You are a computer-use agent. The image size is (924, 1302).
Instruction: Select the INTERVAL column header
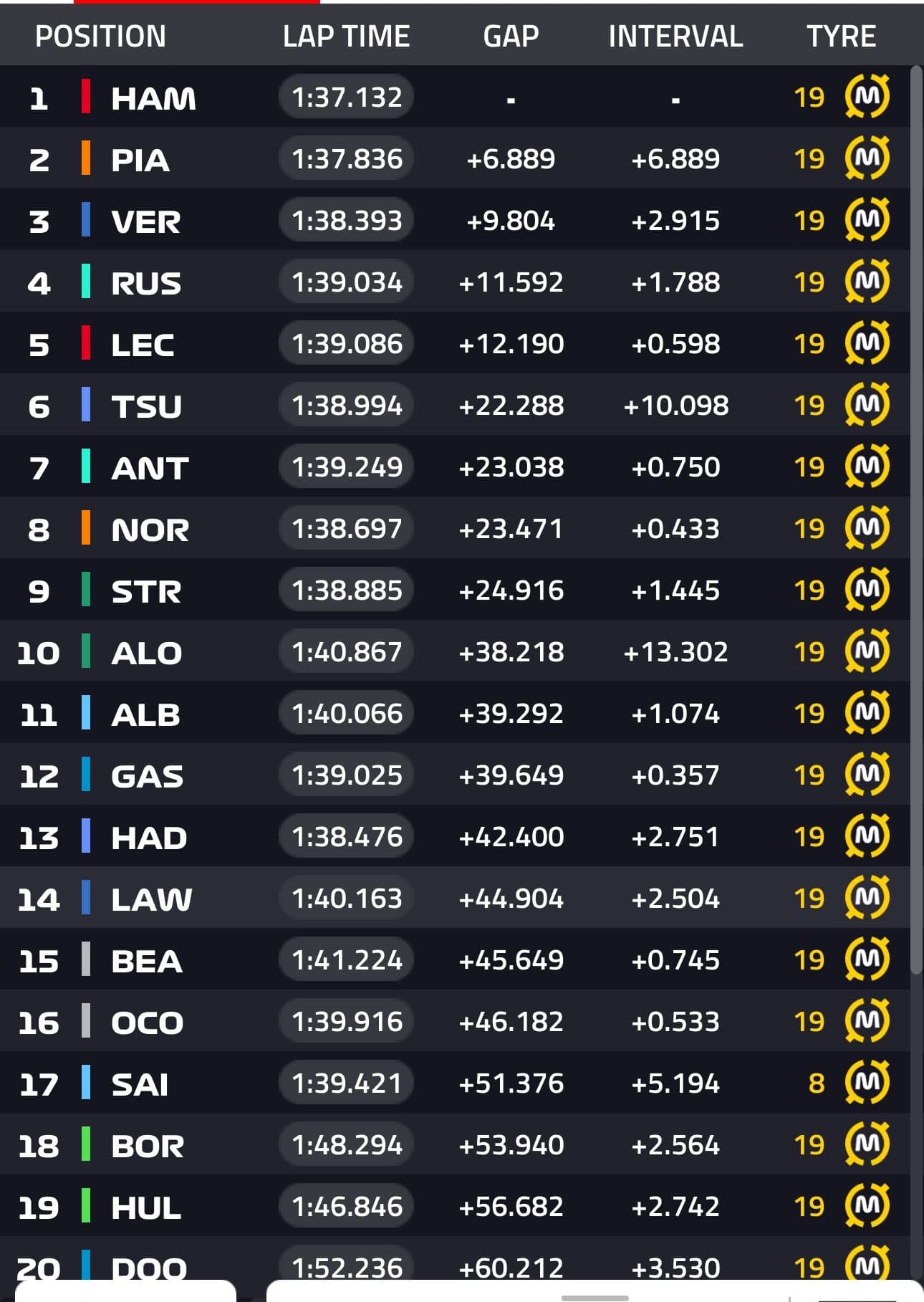(x=675, y=37)
